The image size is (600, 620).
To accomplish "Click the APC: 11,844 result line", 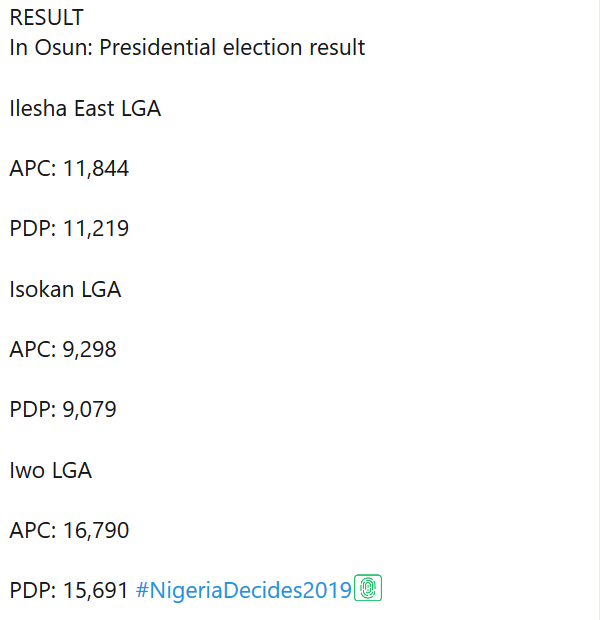I will [x=69, y=169].
